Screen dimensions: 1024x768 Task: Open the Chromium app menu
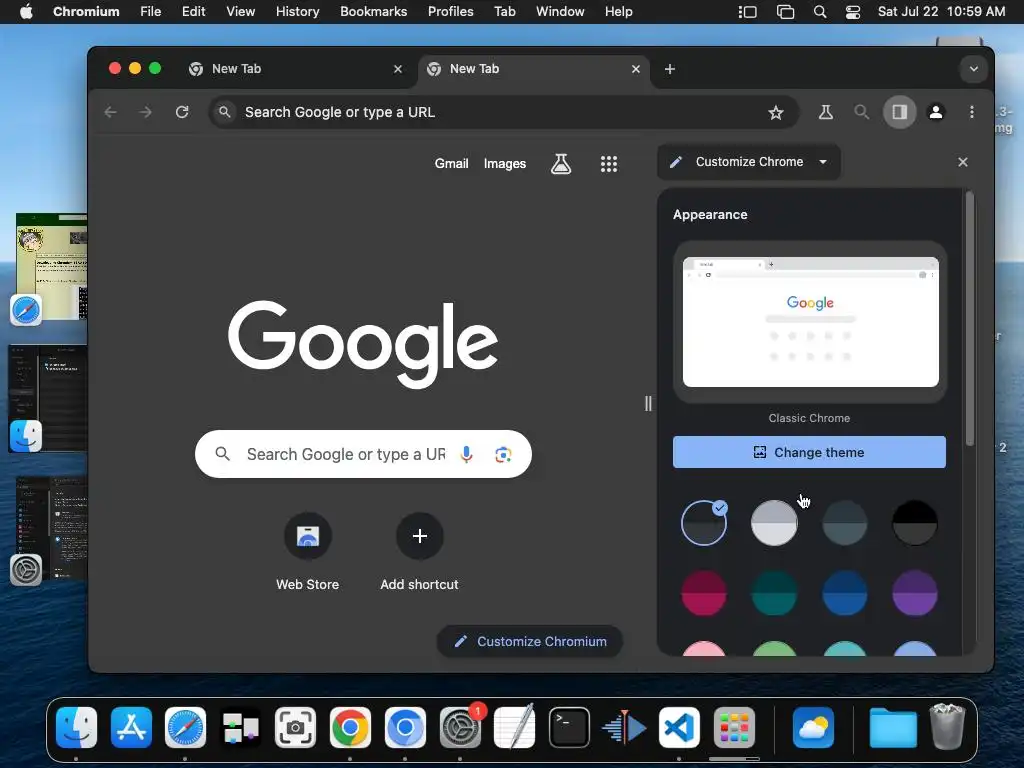86,12
